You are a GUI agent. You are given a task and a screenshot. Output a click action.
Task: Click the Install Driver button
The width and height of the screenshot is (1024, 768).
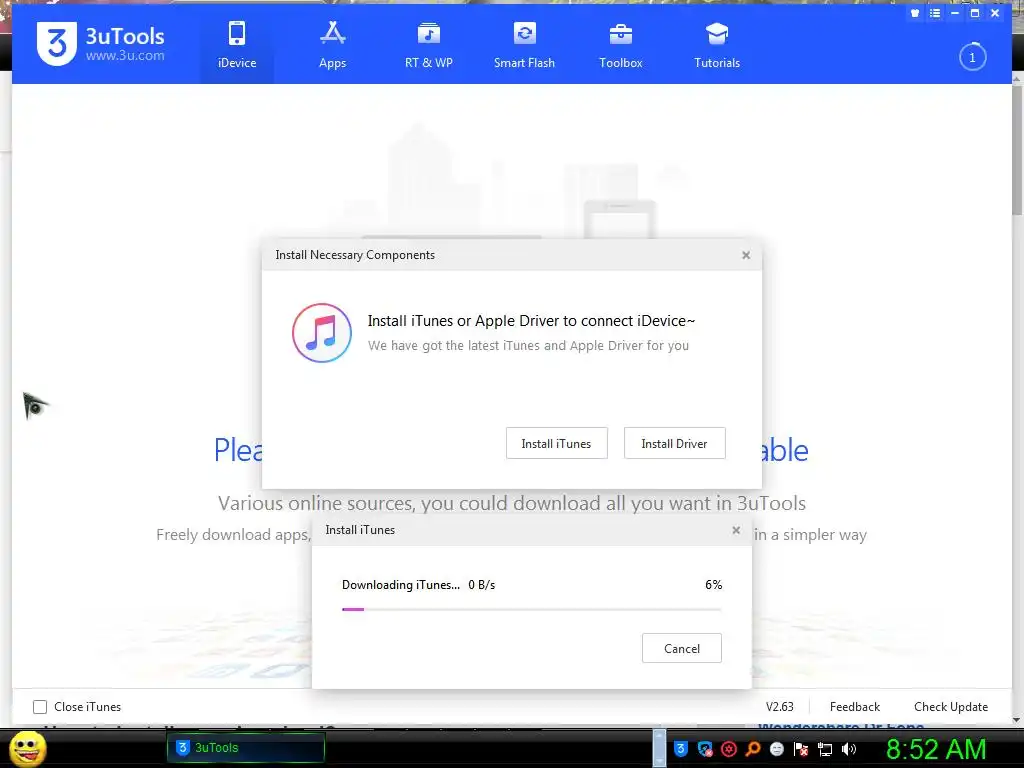click(675, 443)
